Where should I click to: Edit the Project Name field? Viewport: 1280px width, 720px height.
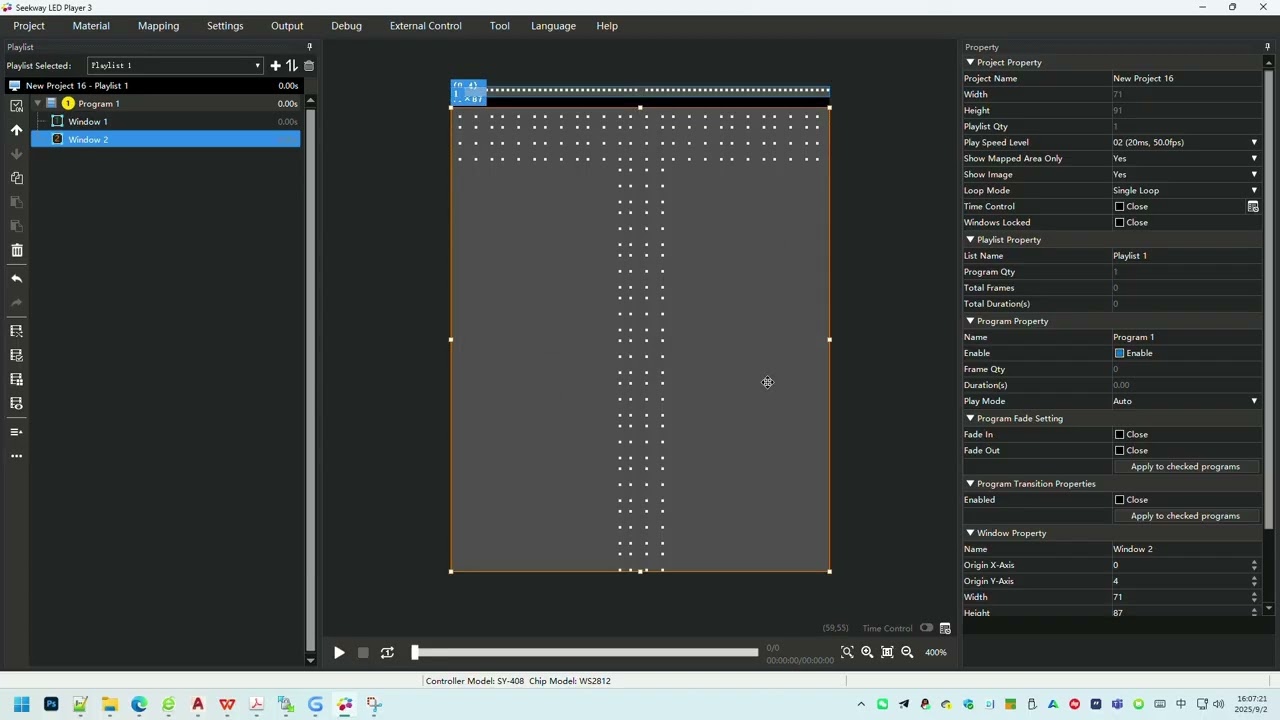(1185, 78)
